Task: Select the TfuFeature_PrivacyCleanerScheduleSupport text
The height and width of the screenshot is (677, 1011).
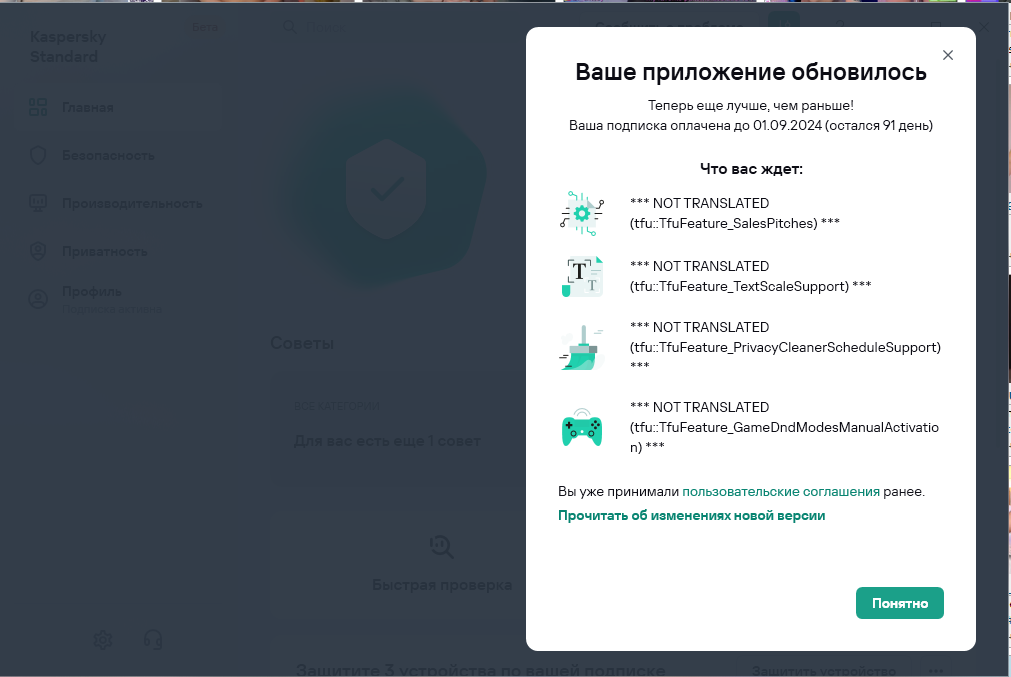Action: [x=785, y=347]
